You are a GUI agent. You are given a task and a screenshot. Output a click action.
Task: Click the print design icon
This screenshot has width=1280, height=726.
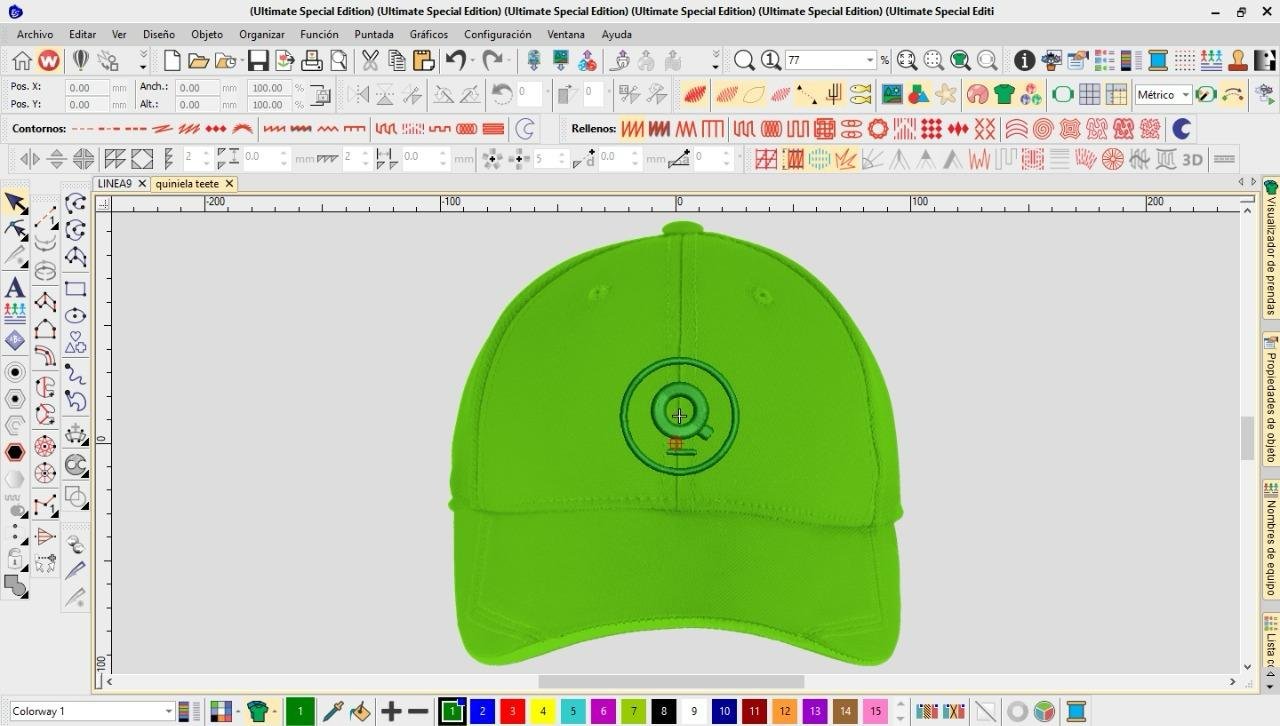[x=312, y=61]
